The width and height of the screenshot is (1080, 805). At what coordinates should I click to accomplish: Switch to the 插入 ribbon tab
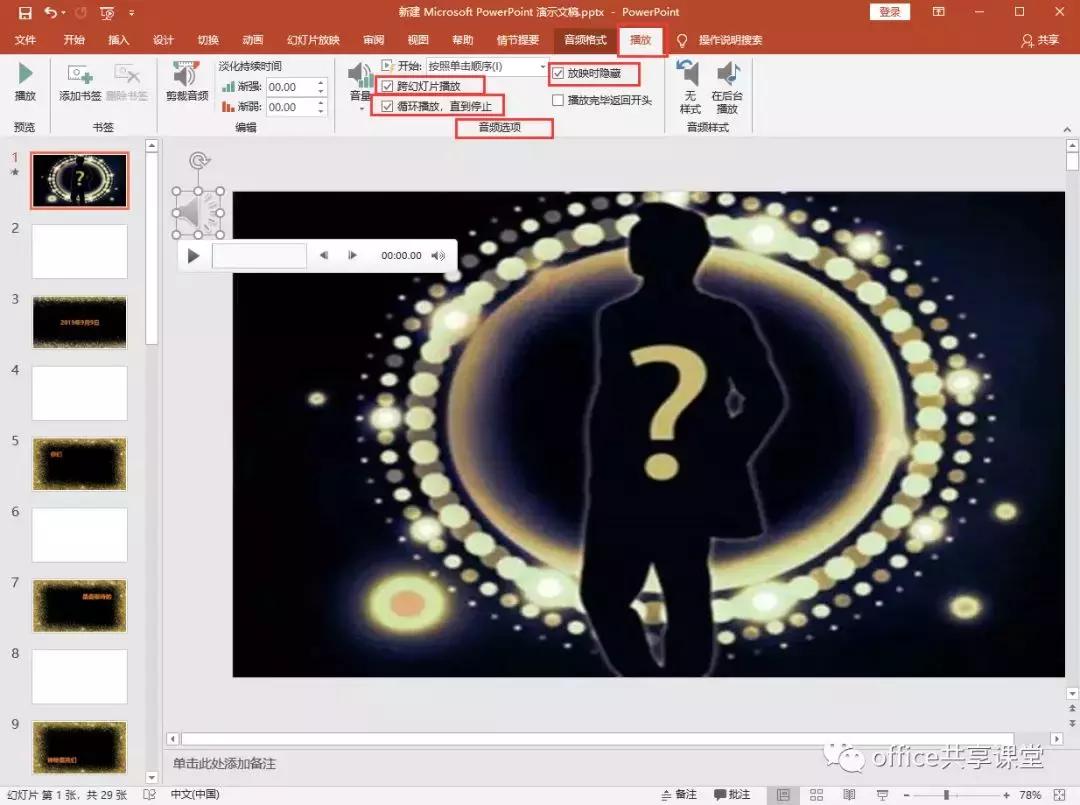(118, 40)
